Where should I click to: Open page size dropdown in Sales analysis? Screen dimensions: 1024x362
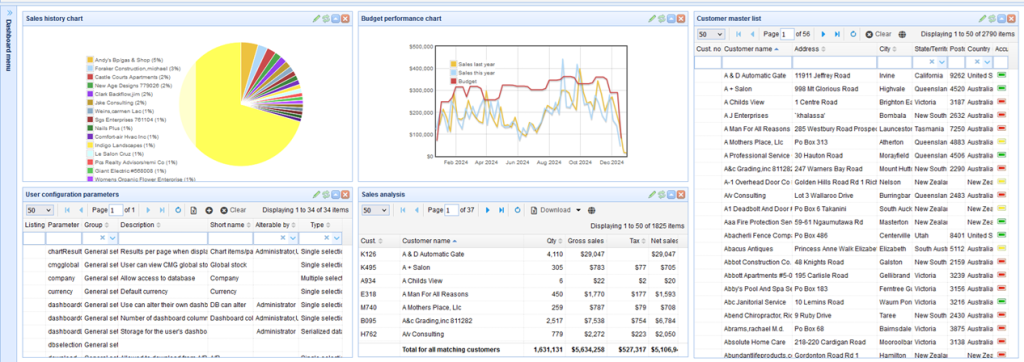coord(375,210)
